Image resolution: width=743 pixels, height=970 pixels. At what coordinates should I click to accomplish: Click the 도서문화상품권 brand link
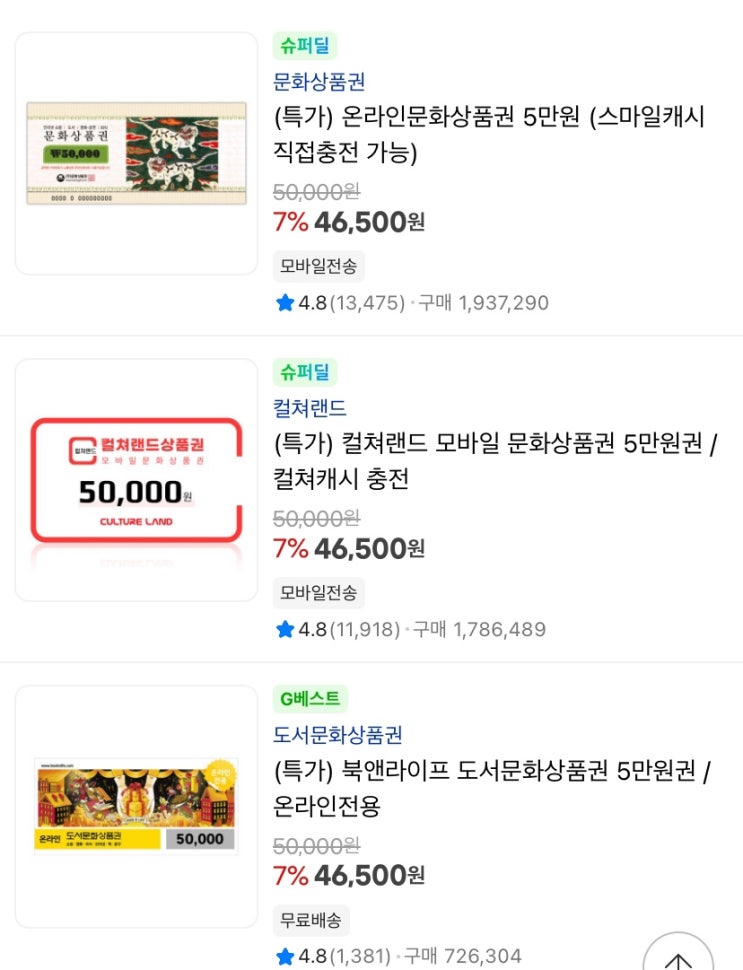point(338,735)
